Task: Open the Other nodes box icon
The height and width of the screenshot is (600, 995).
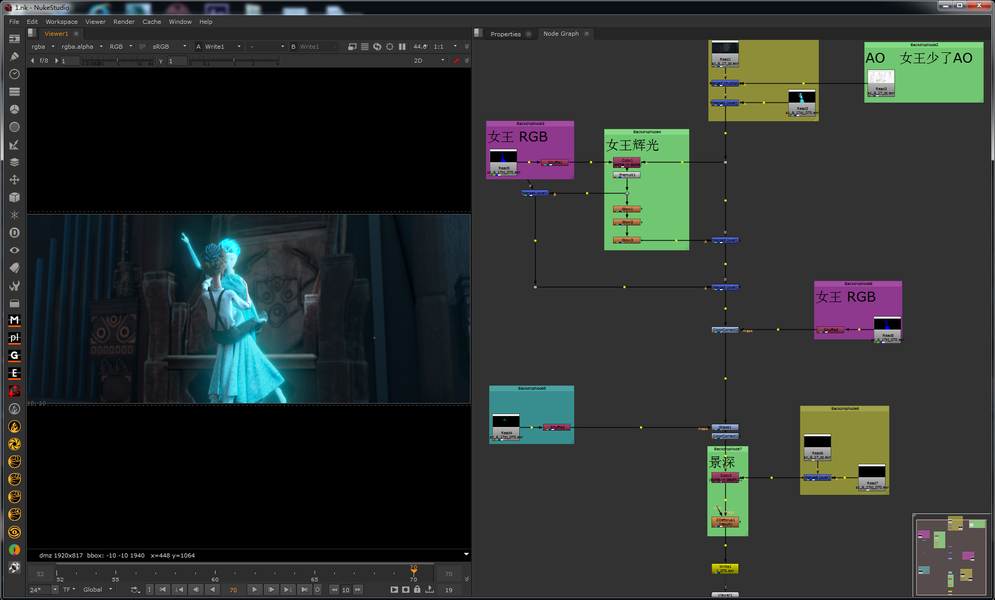Action: (14, 303)
